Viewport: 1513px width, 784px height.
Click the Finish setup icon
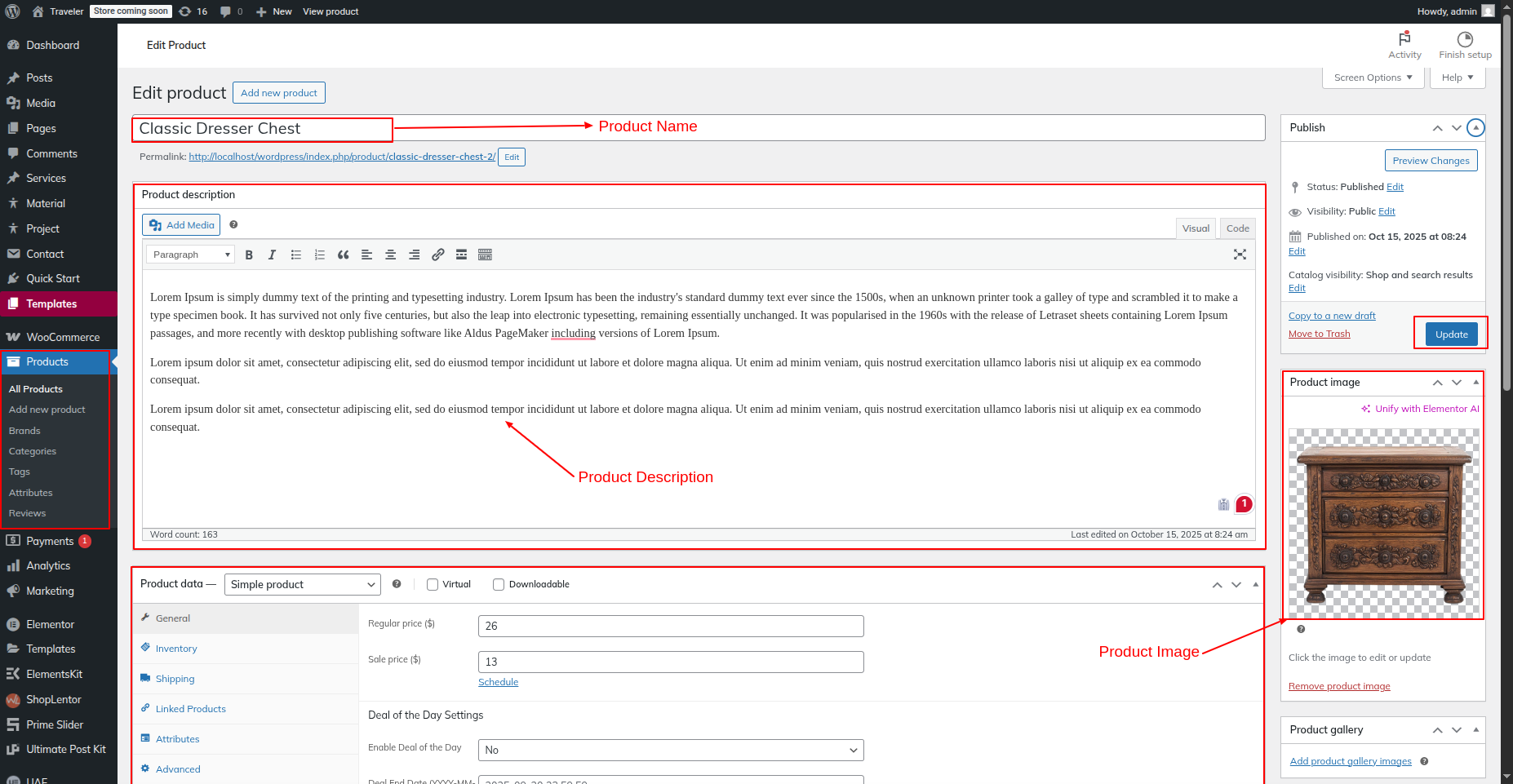pos(1465,45)
